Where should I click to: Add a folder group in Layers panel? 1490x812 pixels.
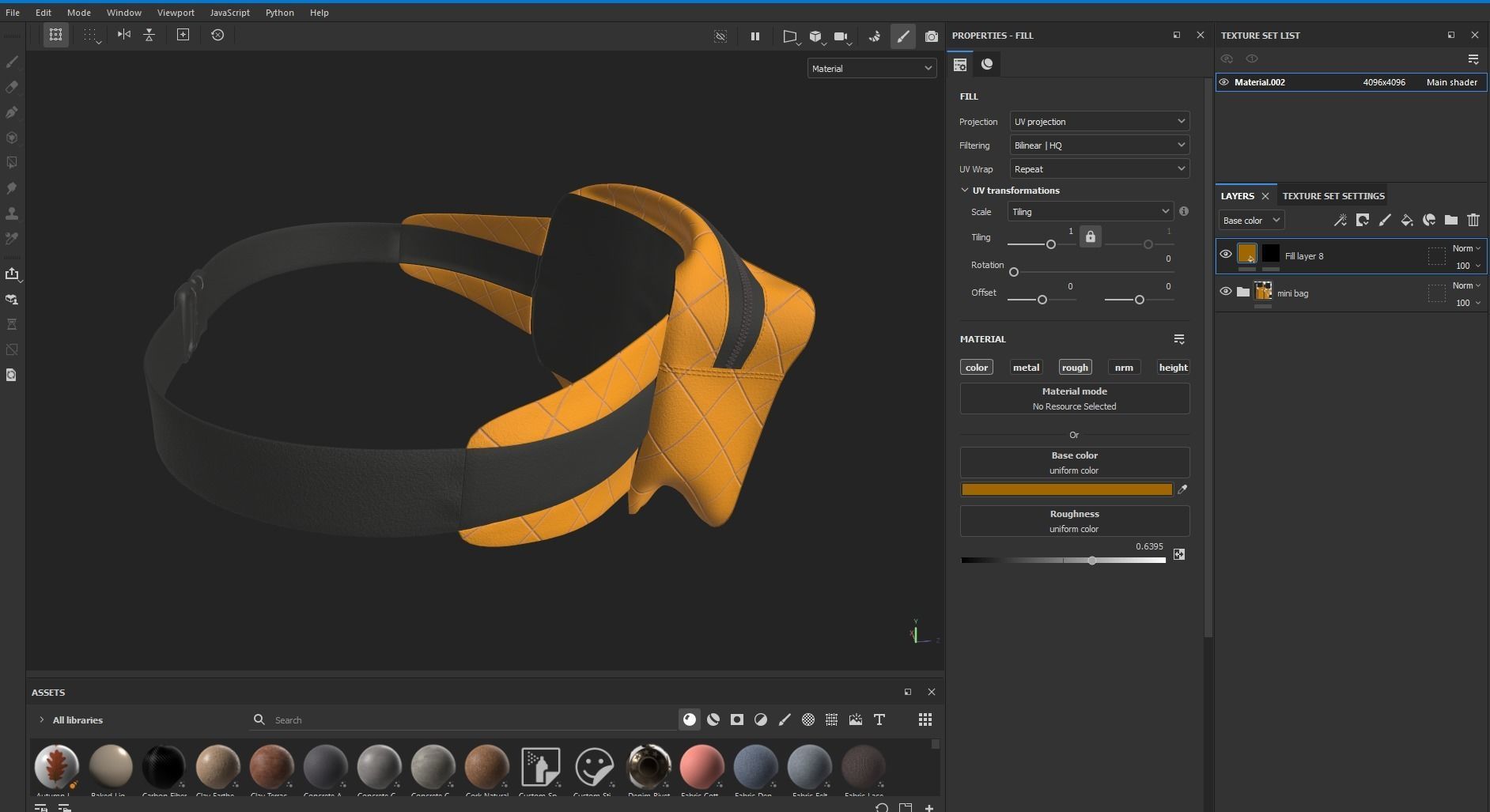pyautogui.click(x=1451, y=221)
